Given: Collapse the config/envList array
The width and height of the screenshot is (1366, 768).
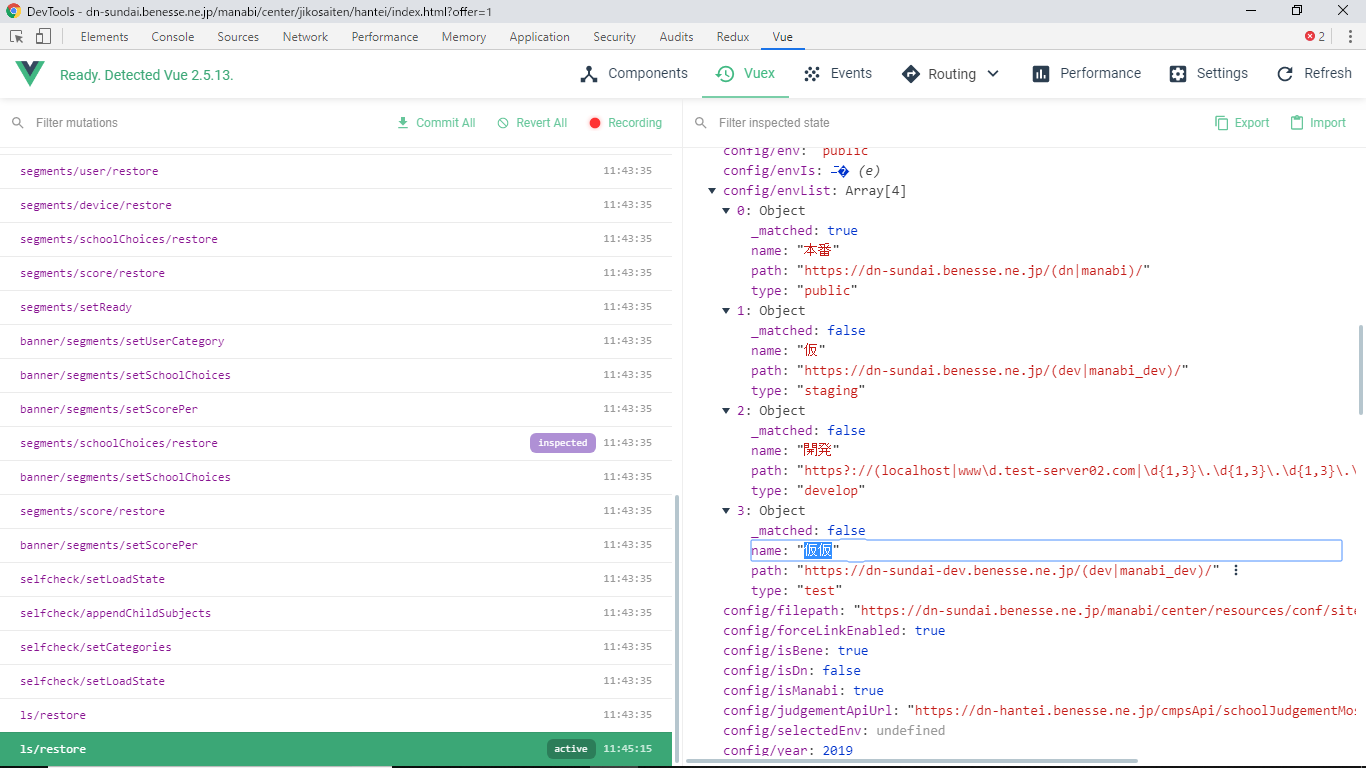Looking at the screenshot, I should (712, 191).
